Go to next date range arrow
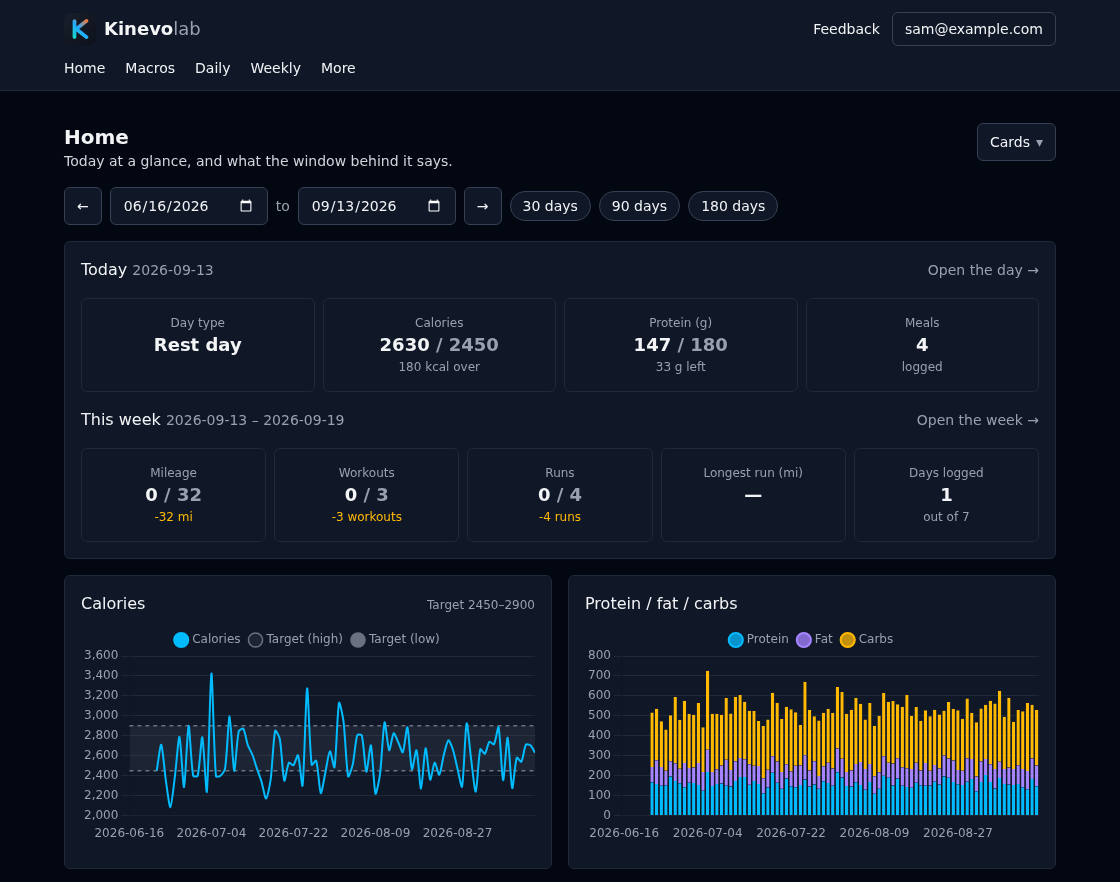This screenshot has width=1120, height=882. click(x=483, y=206)
